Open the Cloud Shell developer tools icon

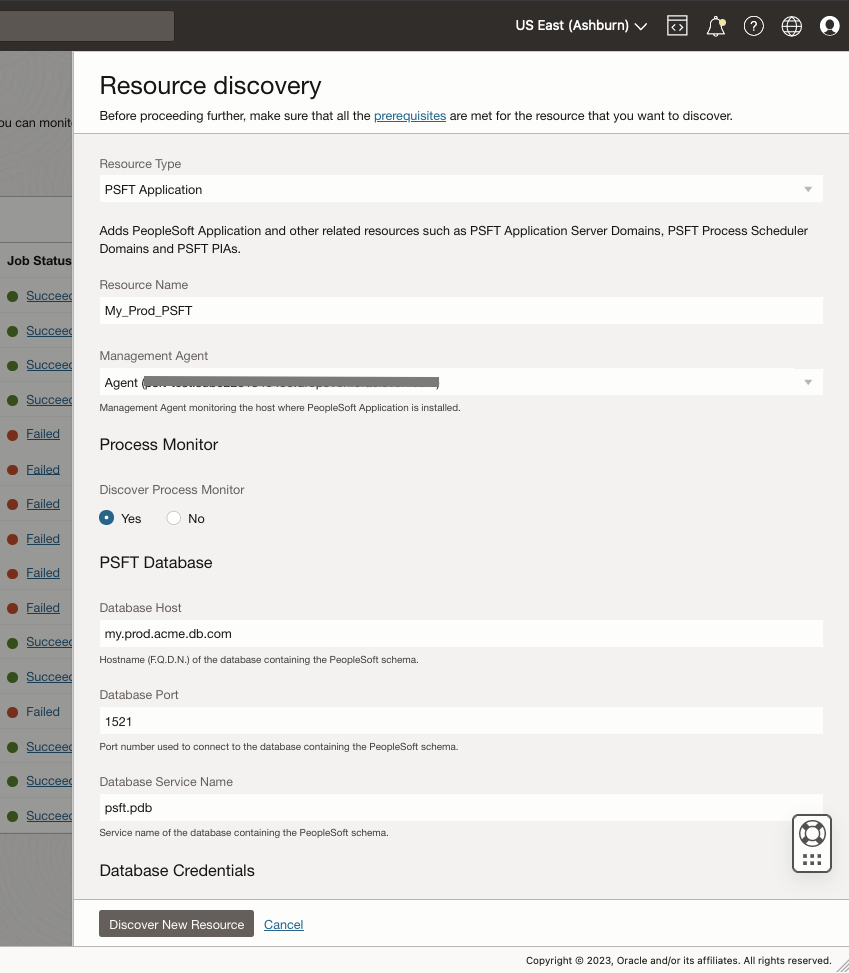pyautogui.click(x=678, y=26)
